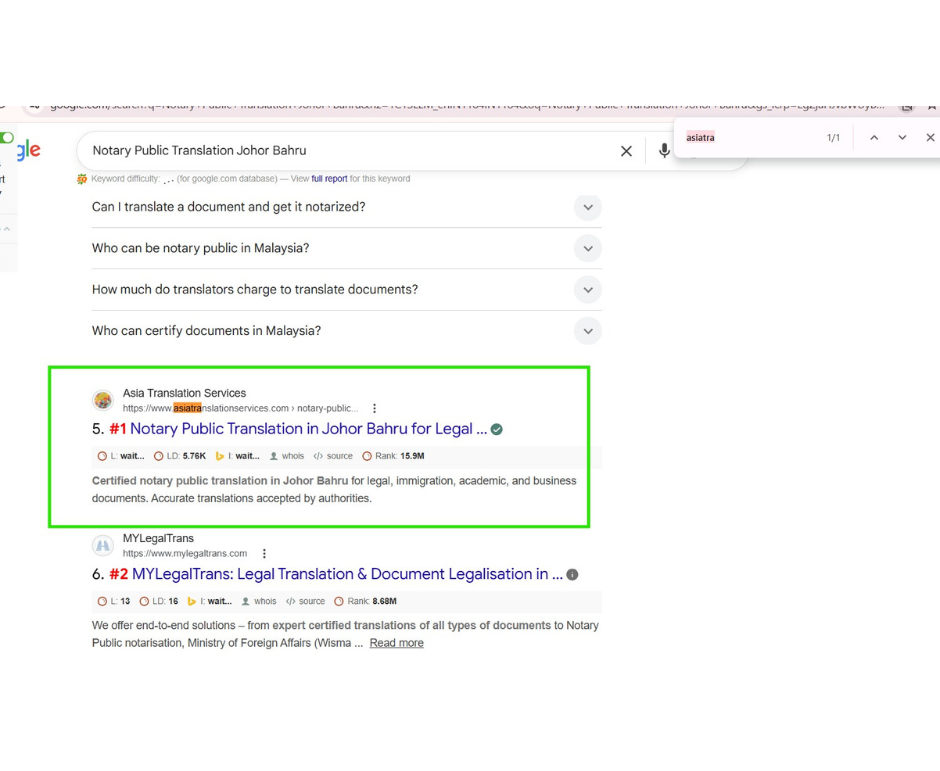Viewport: 940px width, 771px height.
Task: Open whois for Asia Translation result
Action: click(x=287, y=456)
